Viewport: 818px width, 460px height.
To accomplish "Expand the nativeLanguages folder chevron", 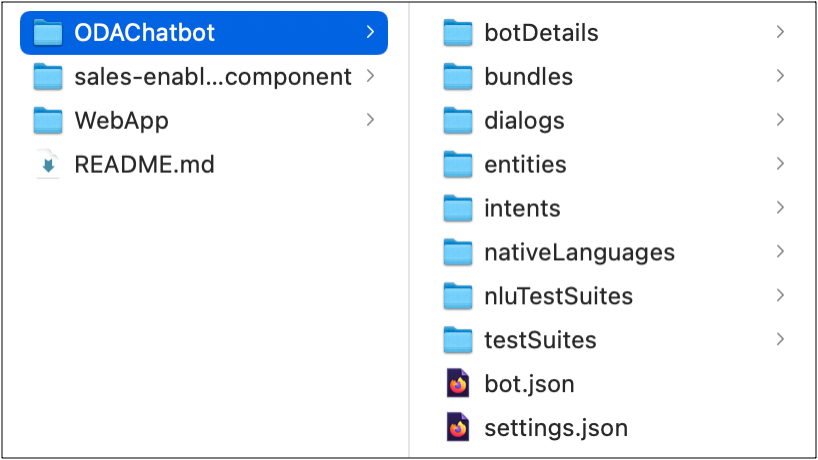I will coord(780,252).
